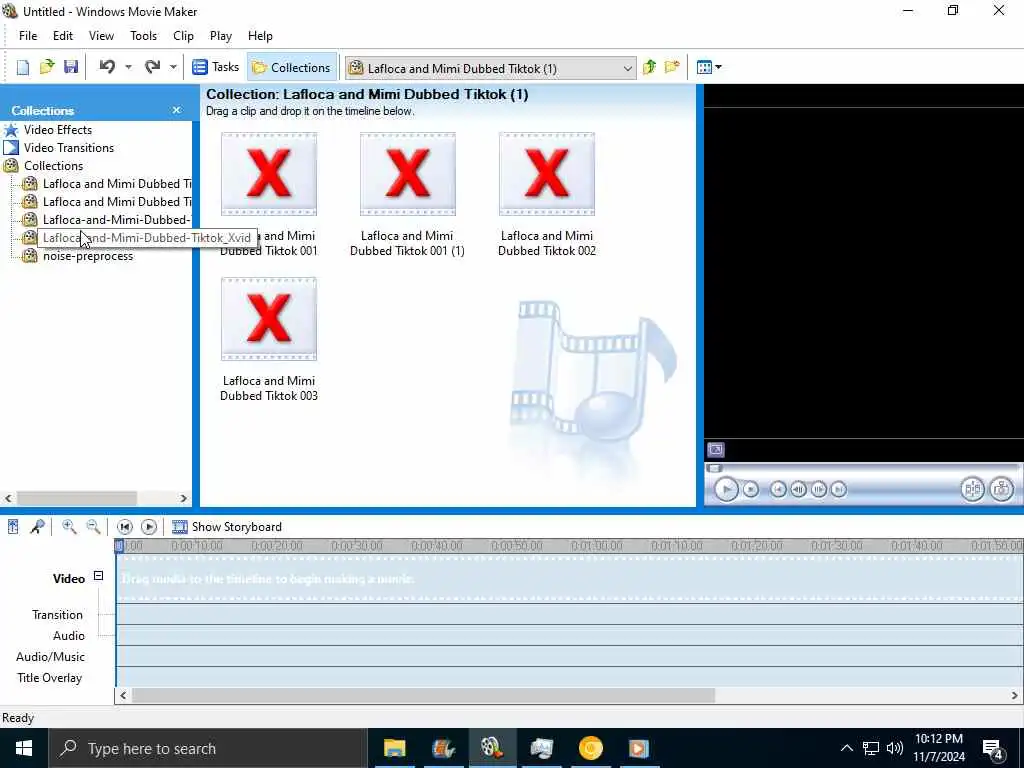Click the Back button in preview controls
Viewport: 1024px width, 768px height.
(778, 489)
